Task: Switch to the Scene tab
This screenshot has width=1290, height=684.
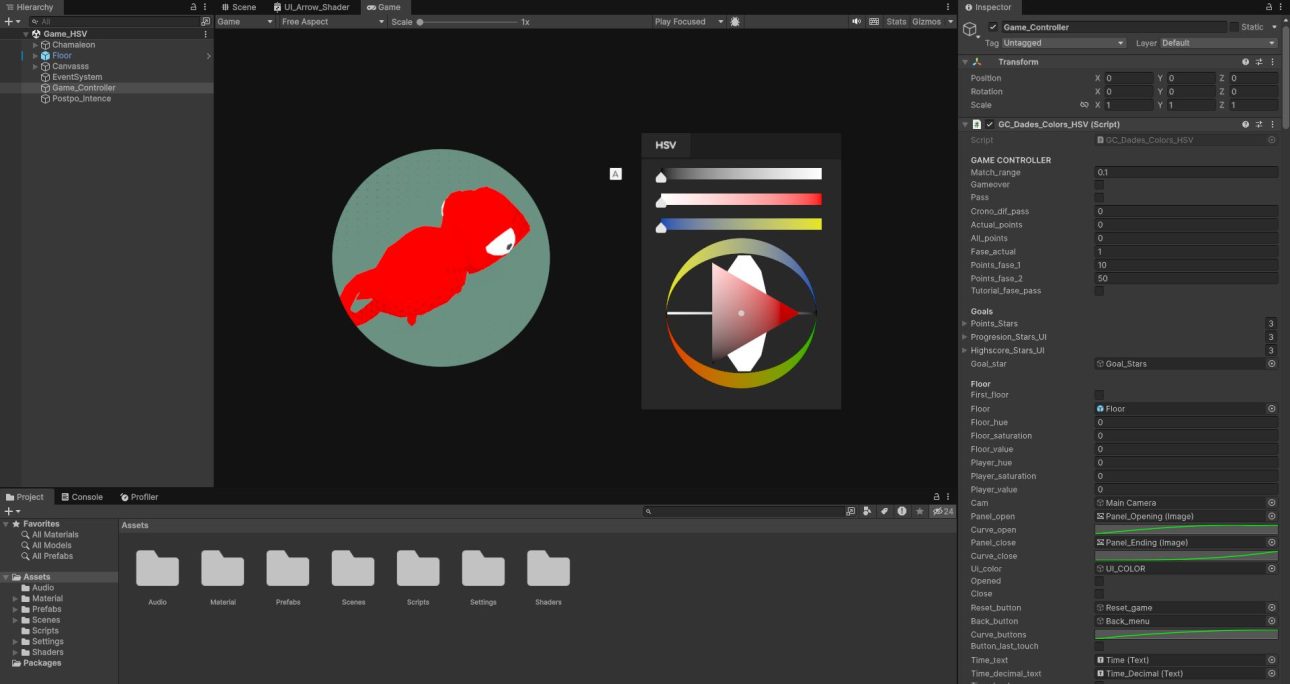Action: 238,7
